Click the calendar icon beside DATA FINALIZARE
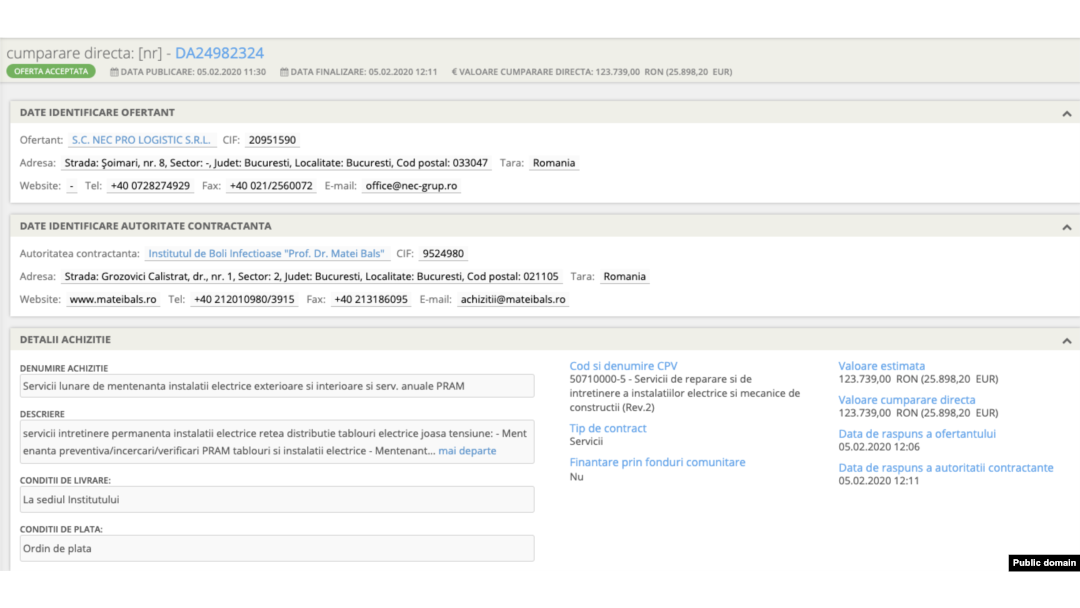The height and width of the screenshot is (608, 1080). [284, 72]
